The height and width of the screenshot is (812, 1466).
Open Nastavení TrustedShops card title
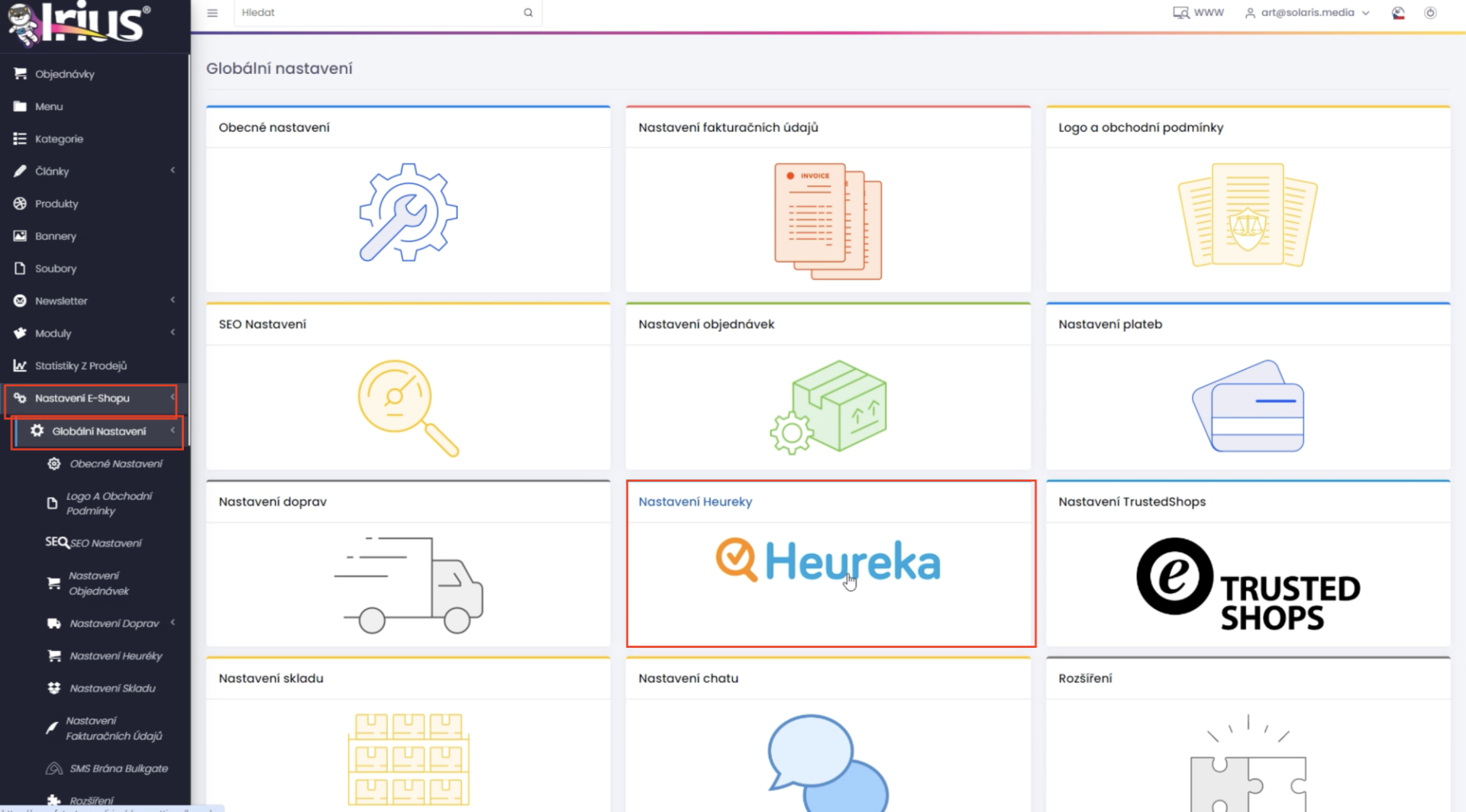coord(1132,501)
